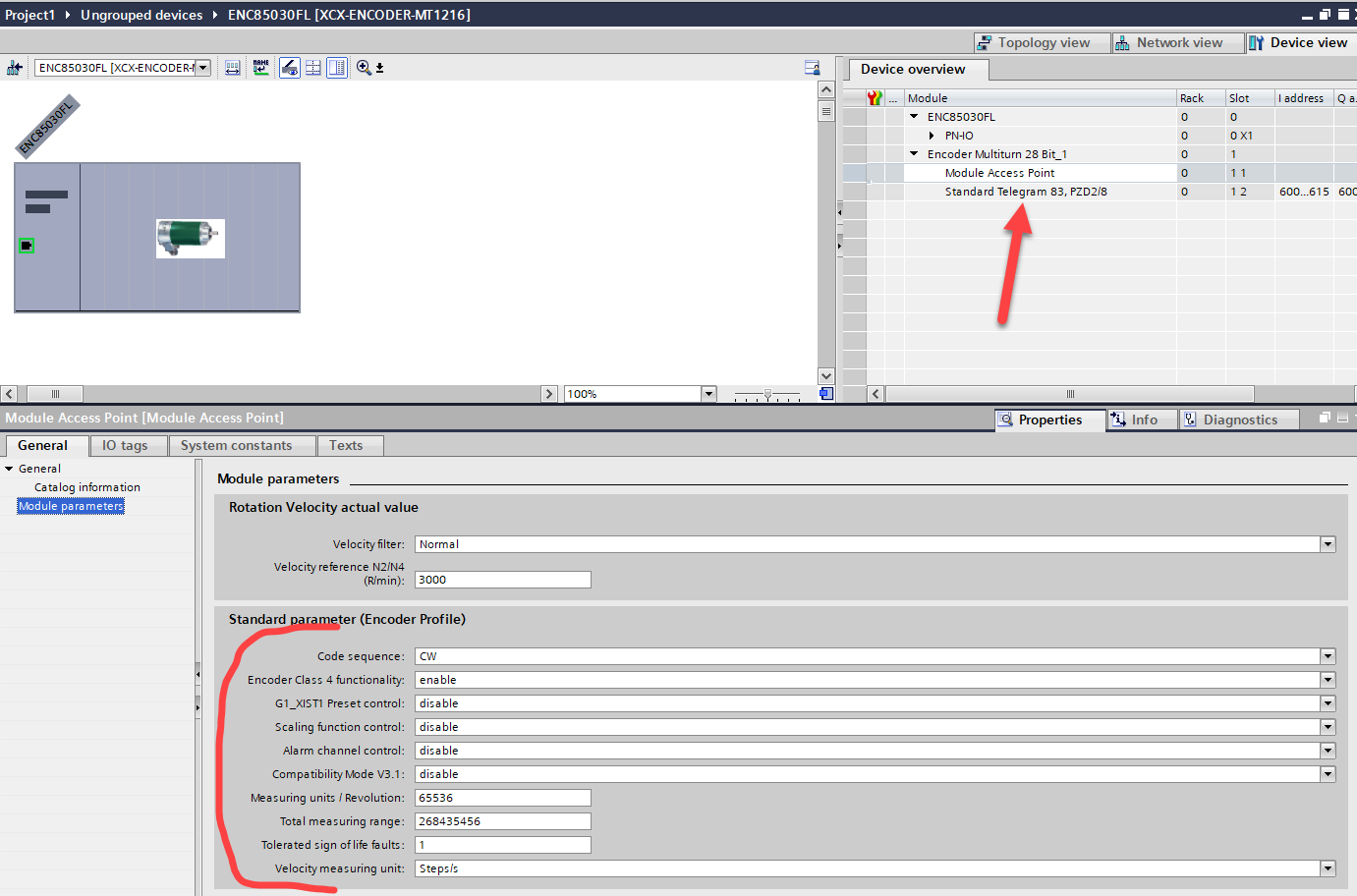Click the go to network view icon
Viewport: 1357px width, 896px height.
[14, 68]
